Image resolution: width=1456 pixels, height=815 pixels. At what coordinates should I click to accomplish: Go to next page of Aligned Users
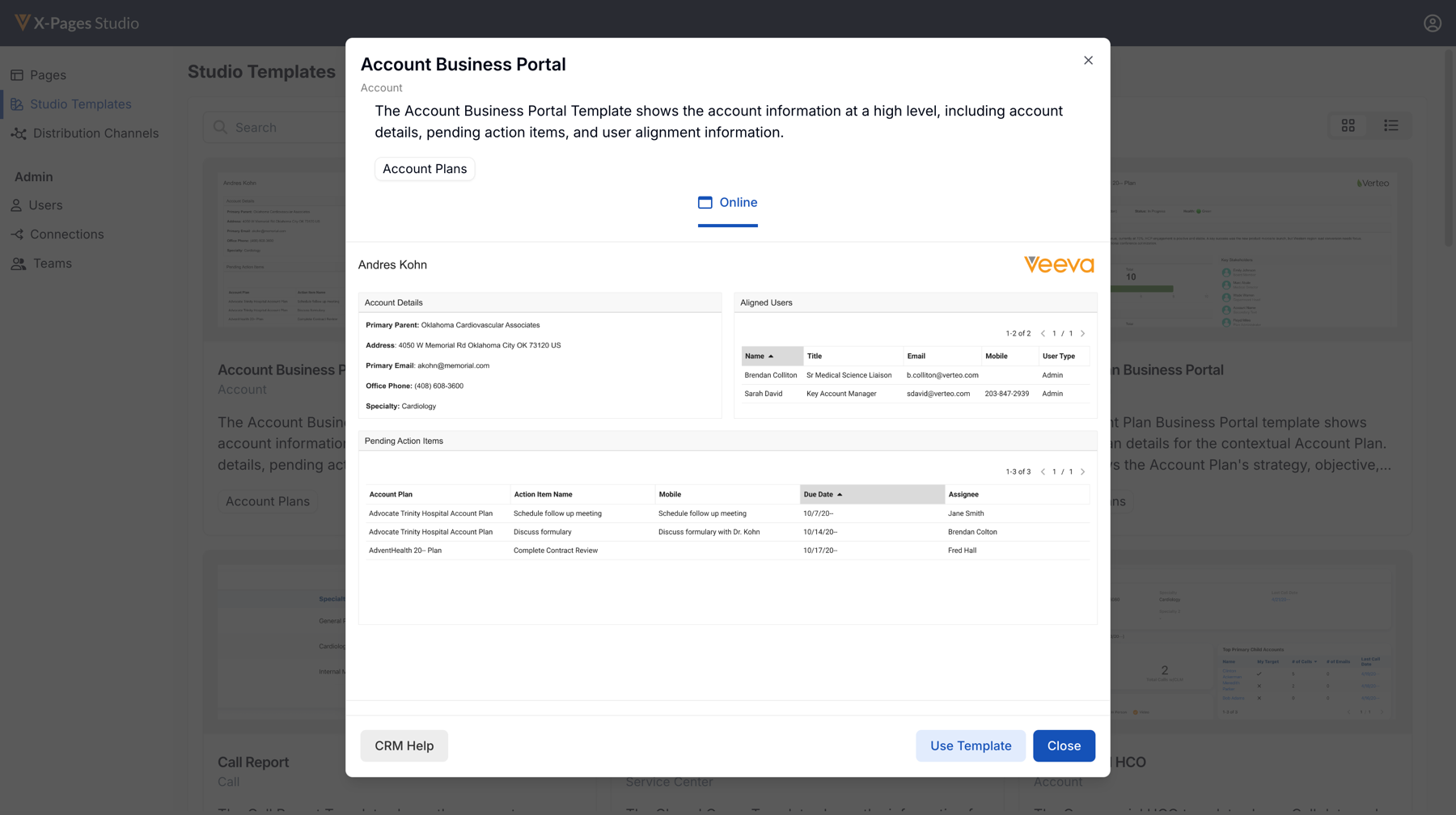pyautogui.click(x=1083, y=333)
